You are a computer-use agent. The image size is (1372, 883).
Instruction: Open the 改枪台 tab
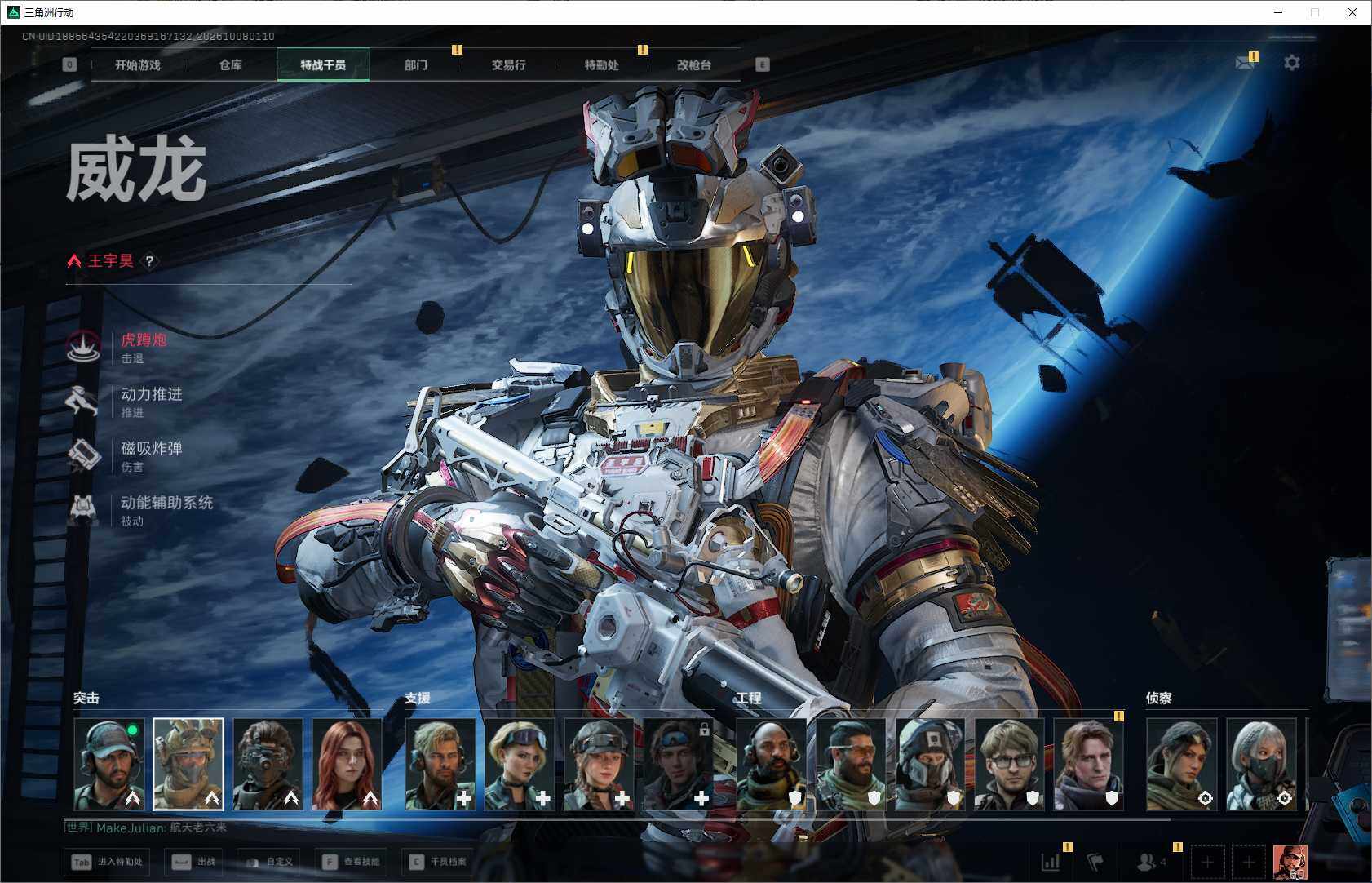click(x=694, y=64)
